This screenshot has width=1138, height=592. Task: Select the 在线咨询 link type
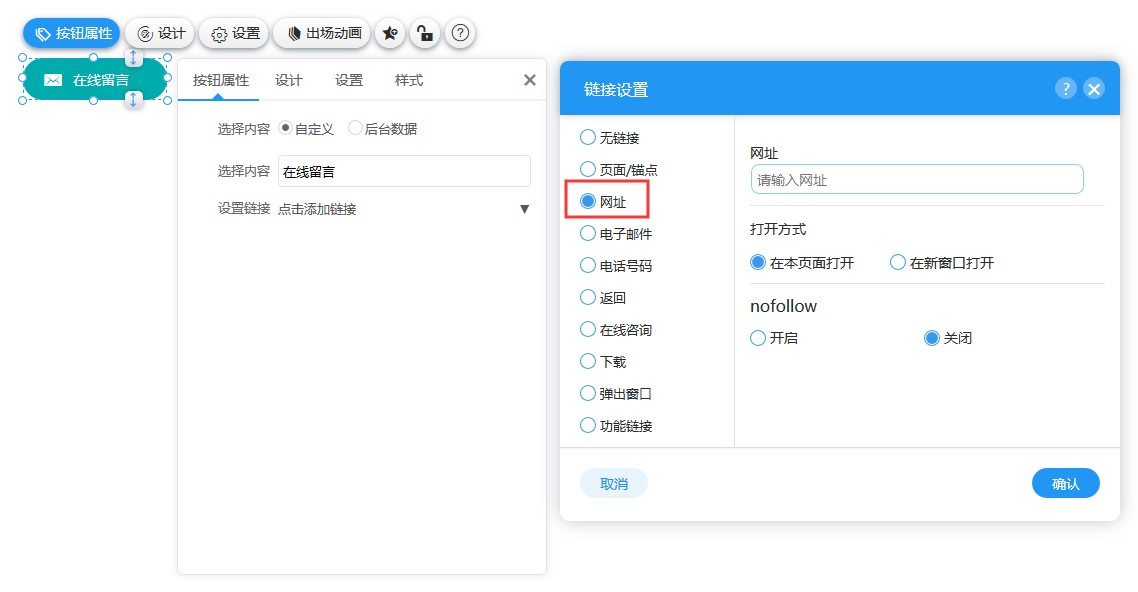click(x=616, y=329)
